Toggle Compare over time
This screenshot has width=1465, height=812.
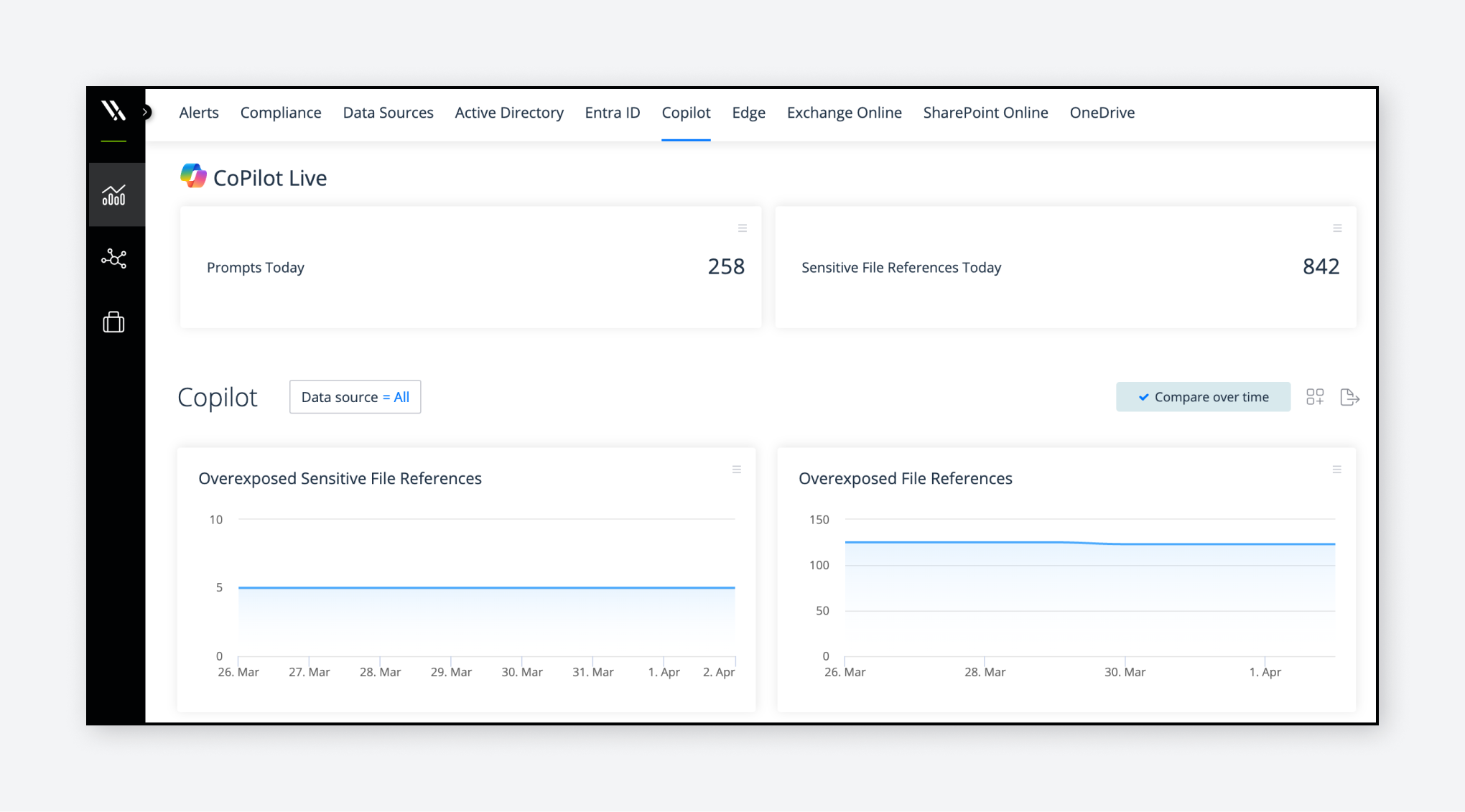click(x=1202, y=396)
